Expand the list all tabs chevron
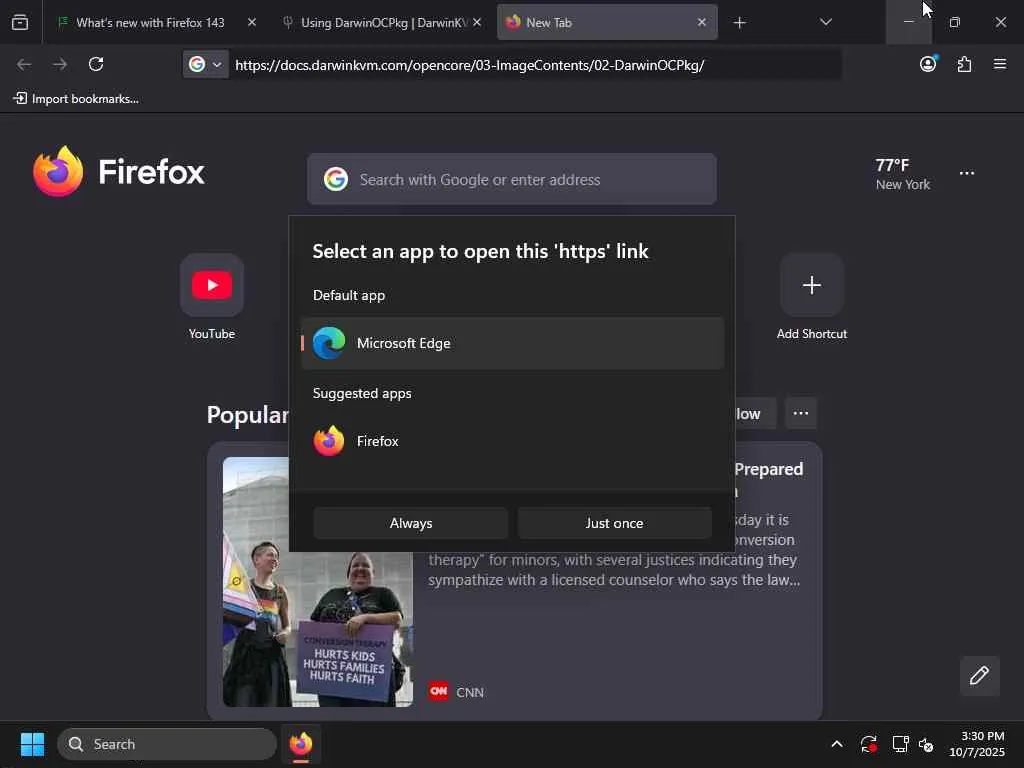 pos(825,22)
